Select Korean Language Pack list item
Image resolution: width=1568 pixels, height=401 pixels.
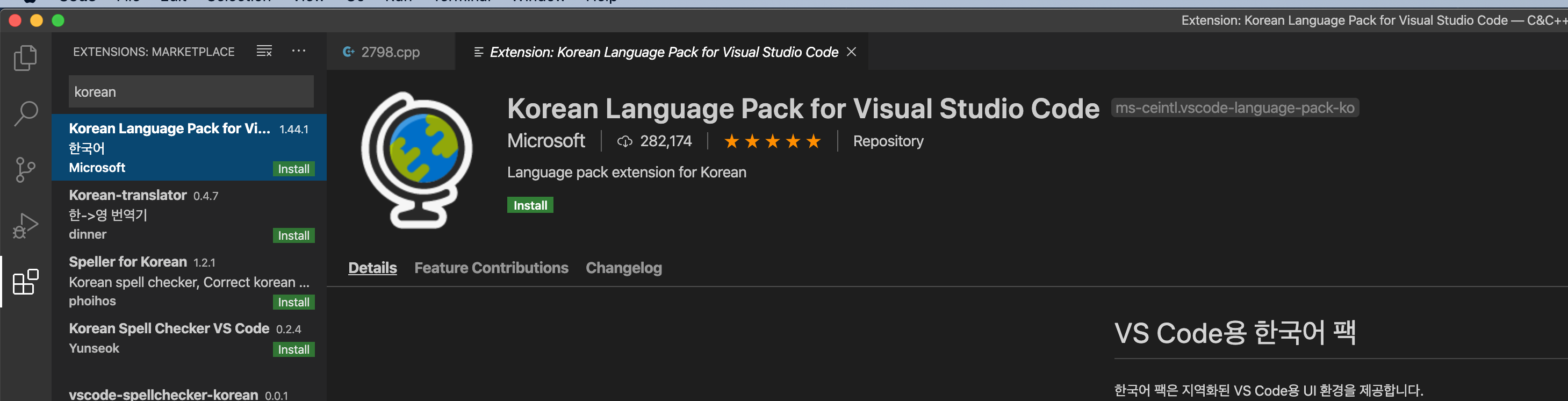(x=189, y=147)
